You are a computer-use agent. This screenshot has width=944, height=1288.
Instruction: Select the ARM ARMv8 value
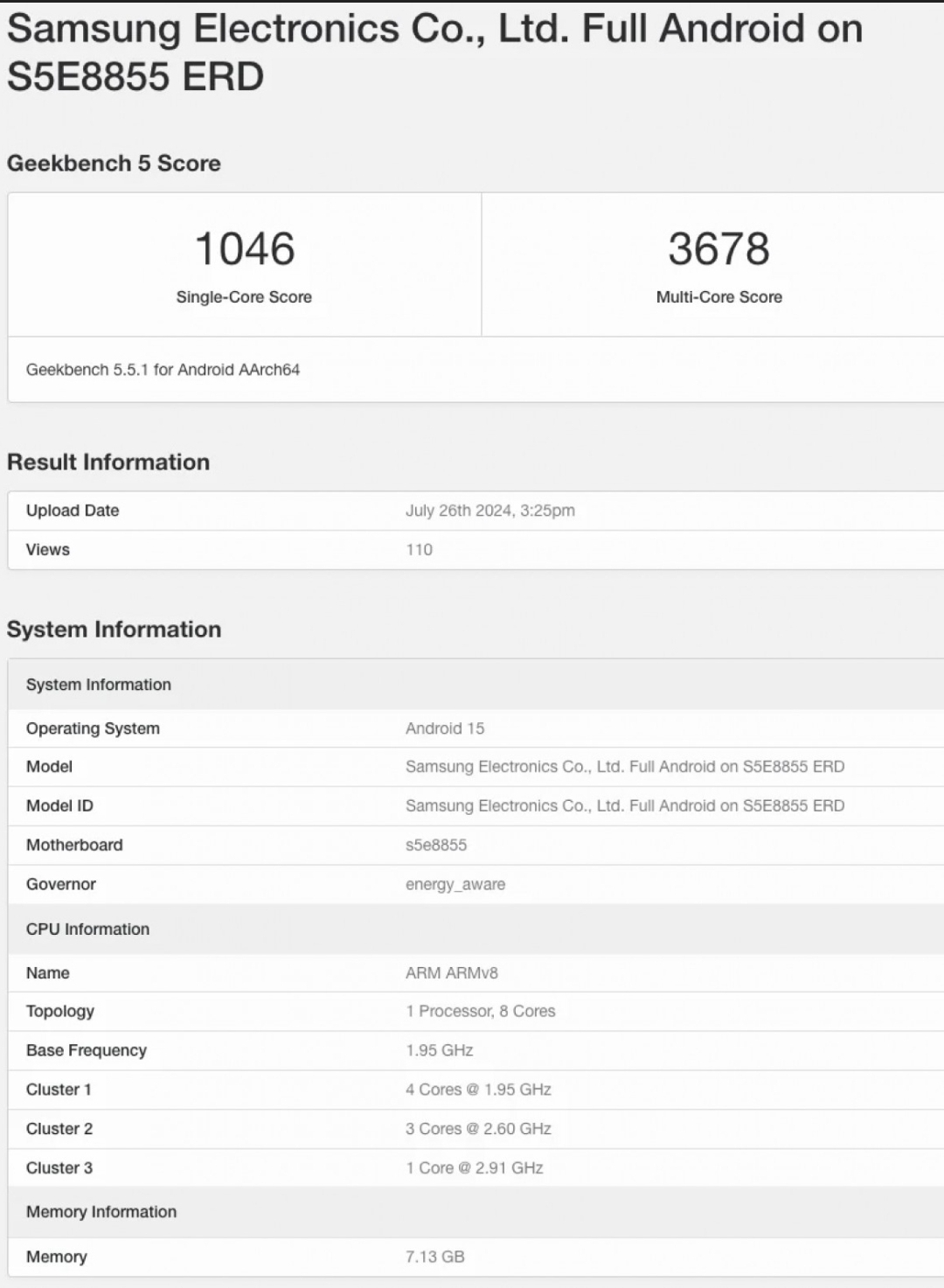[x=452, y=973]
